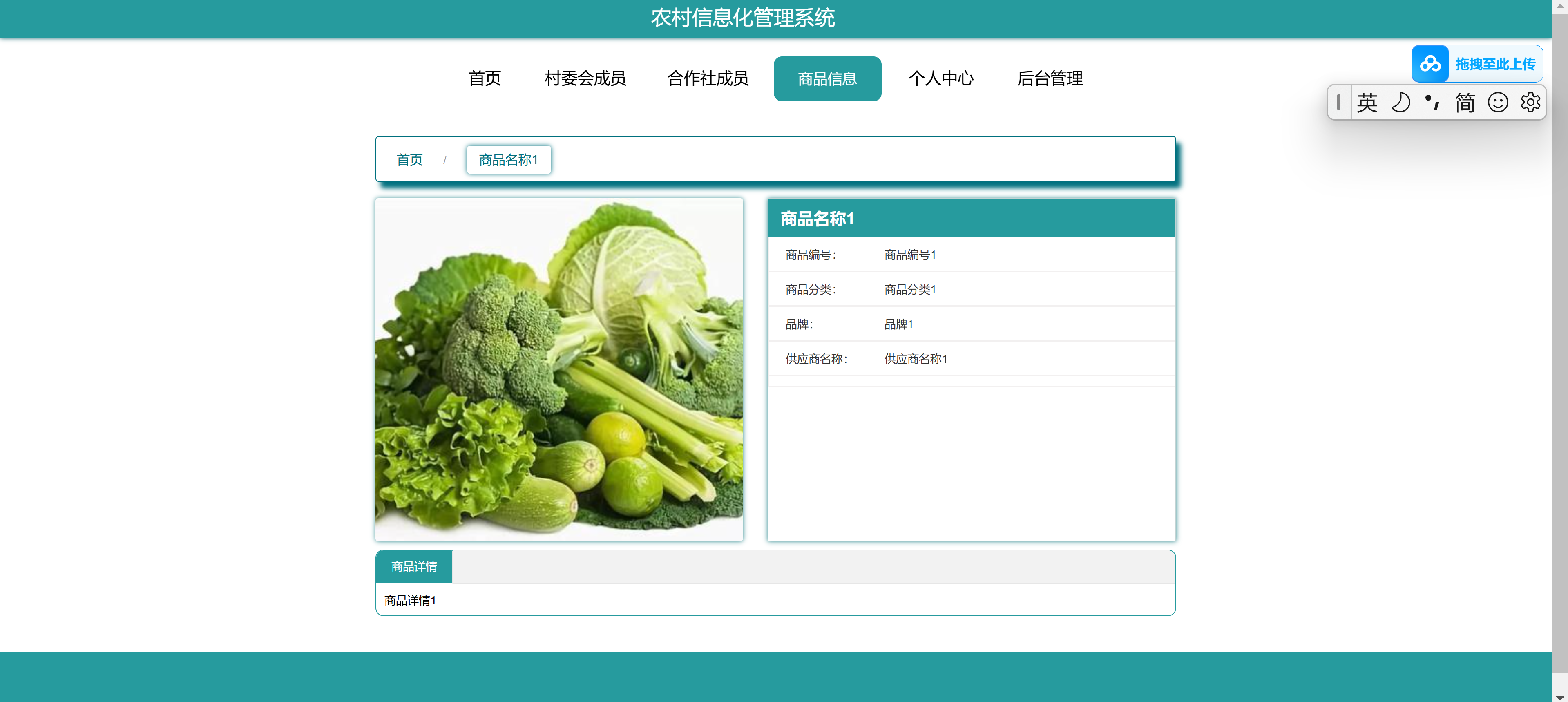
Task: Toggle the IME English/Chinese mode icon
Action: 1367,102
